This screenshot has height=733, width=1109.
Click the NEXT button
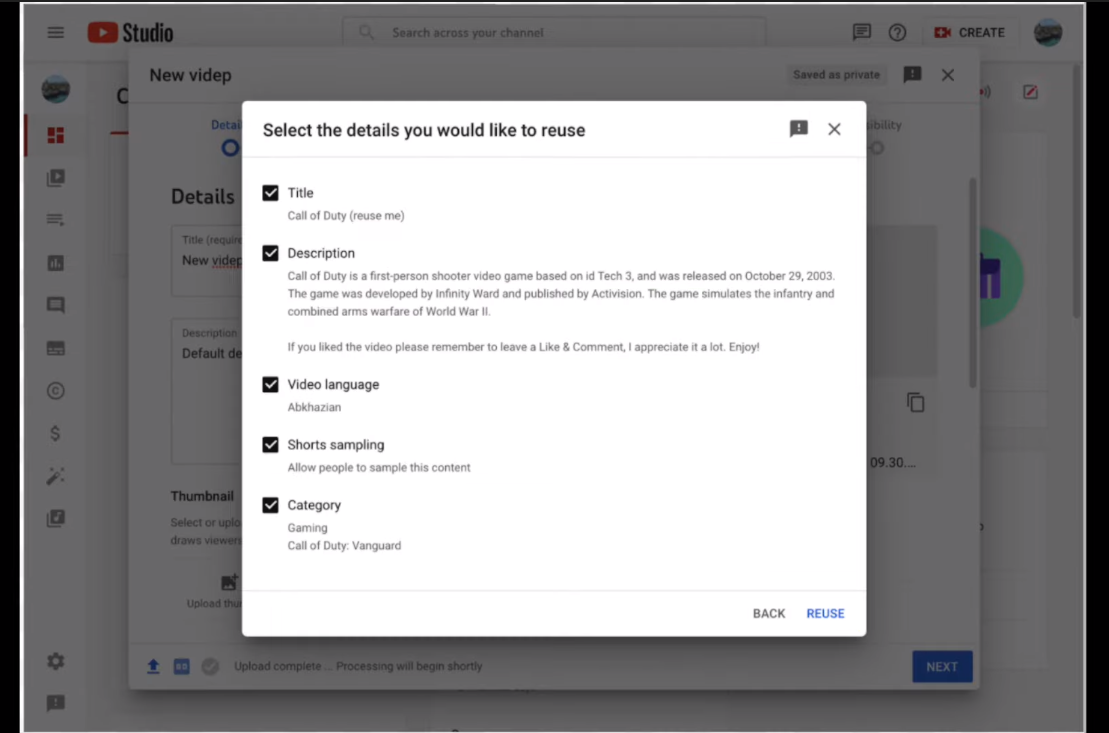(942, 666)
